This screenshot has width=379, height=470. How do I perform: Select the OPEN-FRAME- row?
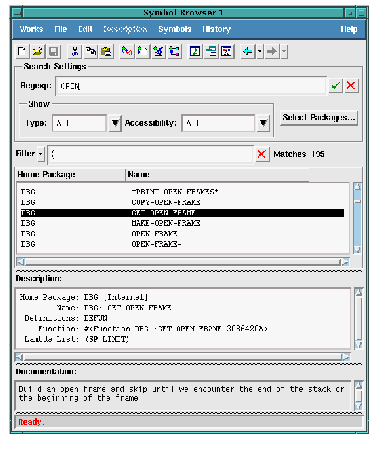(x=182, y=244)
